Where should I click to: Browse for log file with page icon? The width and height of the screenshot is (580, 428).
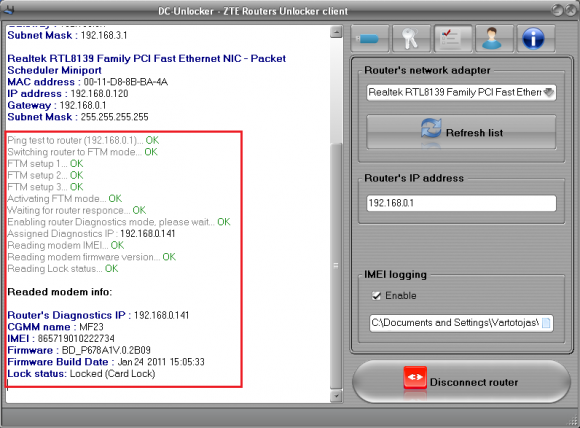coord(546,323)
